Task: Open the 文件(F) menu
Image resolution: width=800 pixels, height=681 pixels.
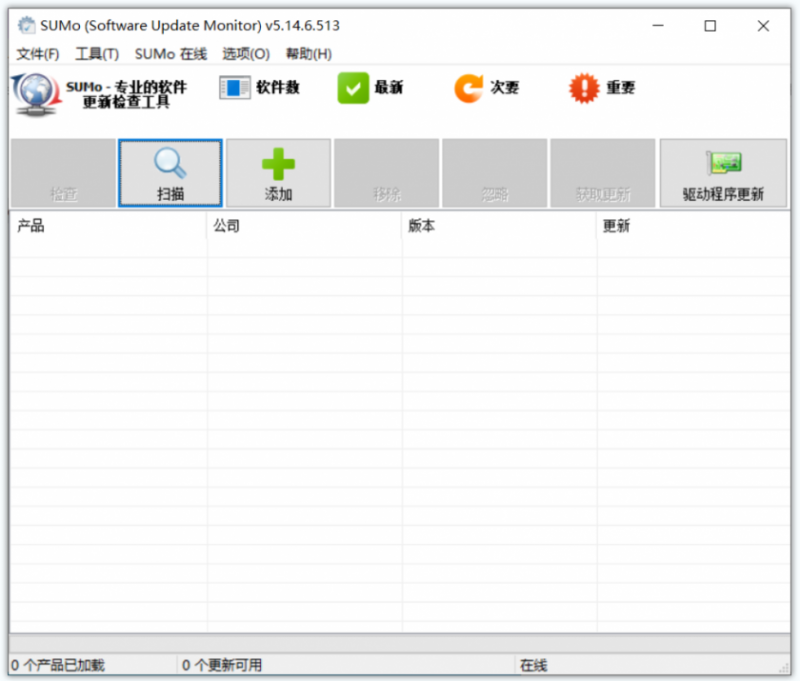Action: pyautogui.click(x=38, y=54)
